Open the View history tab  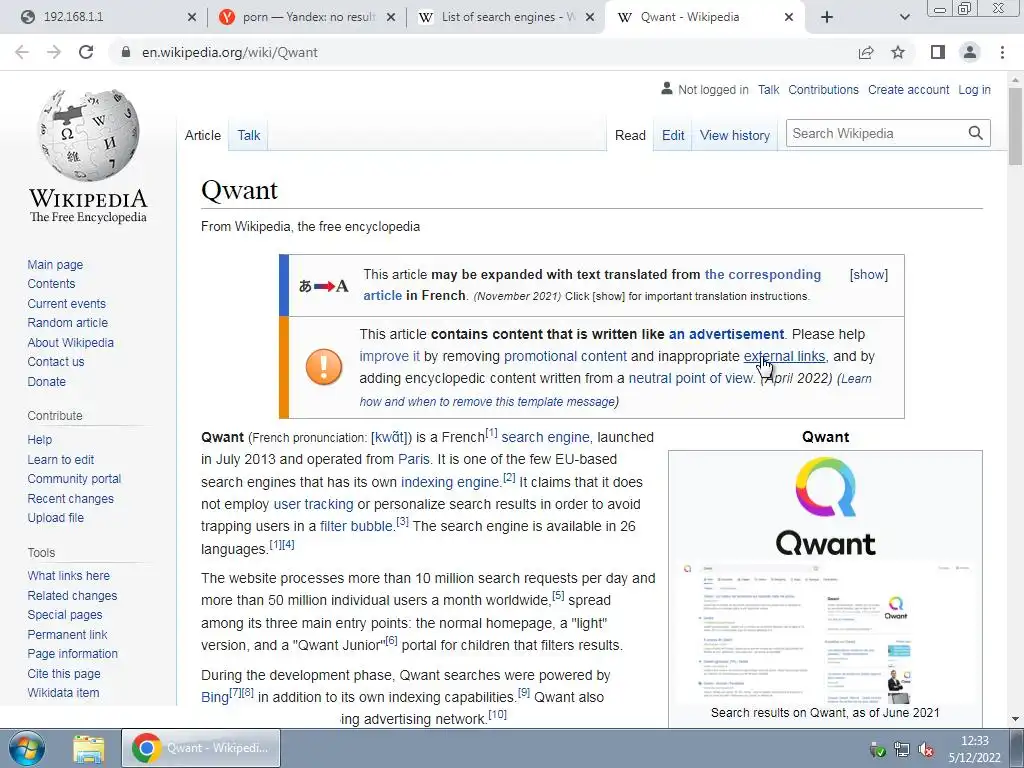[x=735, y=135]
